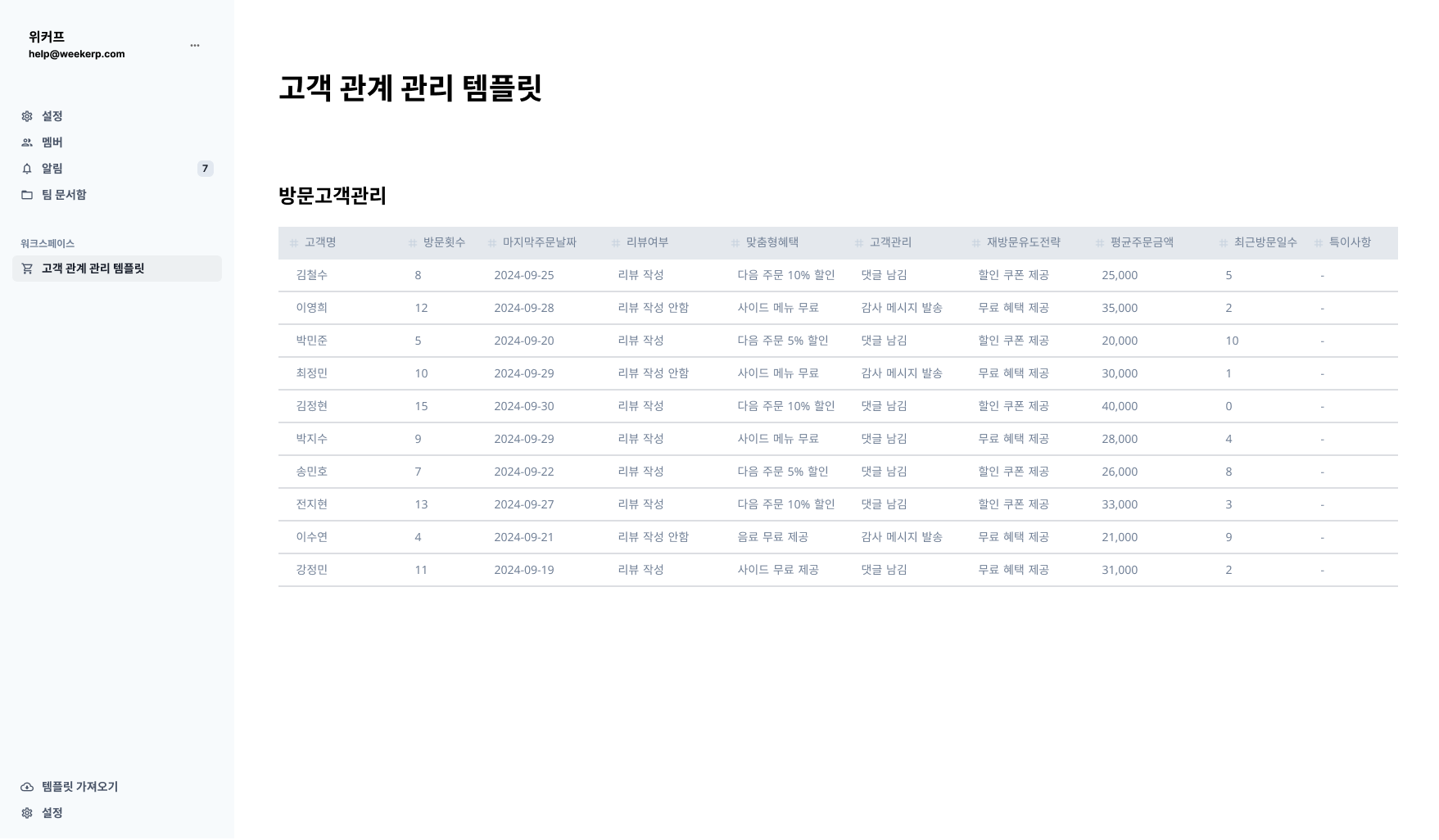Click the 고객명 column header
The image size is (1439, 840).
(320, 242)
